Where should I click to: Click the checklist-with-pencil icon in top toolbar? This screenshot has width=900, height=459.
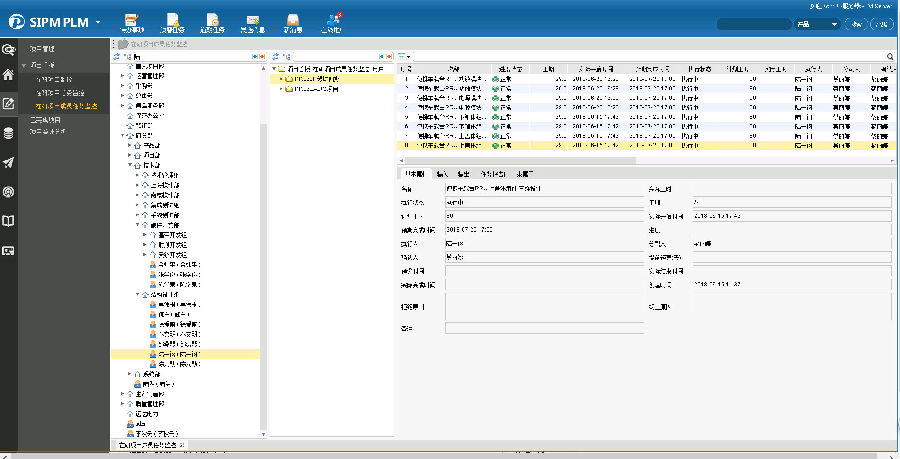(132, 19)
